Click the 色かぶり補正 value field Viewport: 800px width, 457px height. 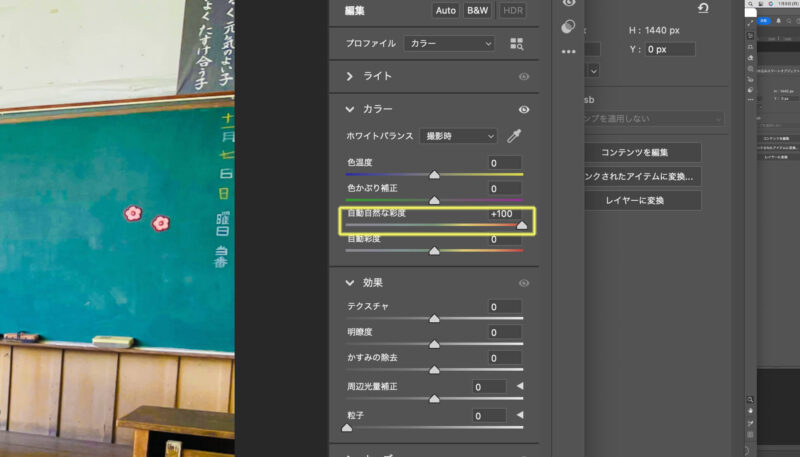505,188
